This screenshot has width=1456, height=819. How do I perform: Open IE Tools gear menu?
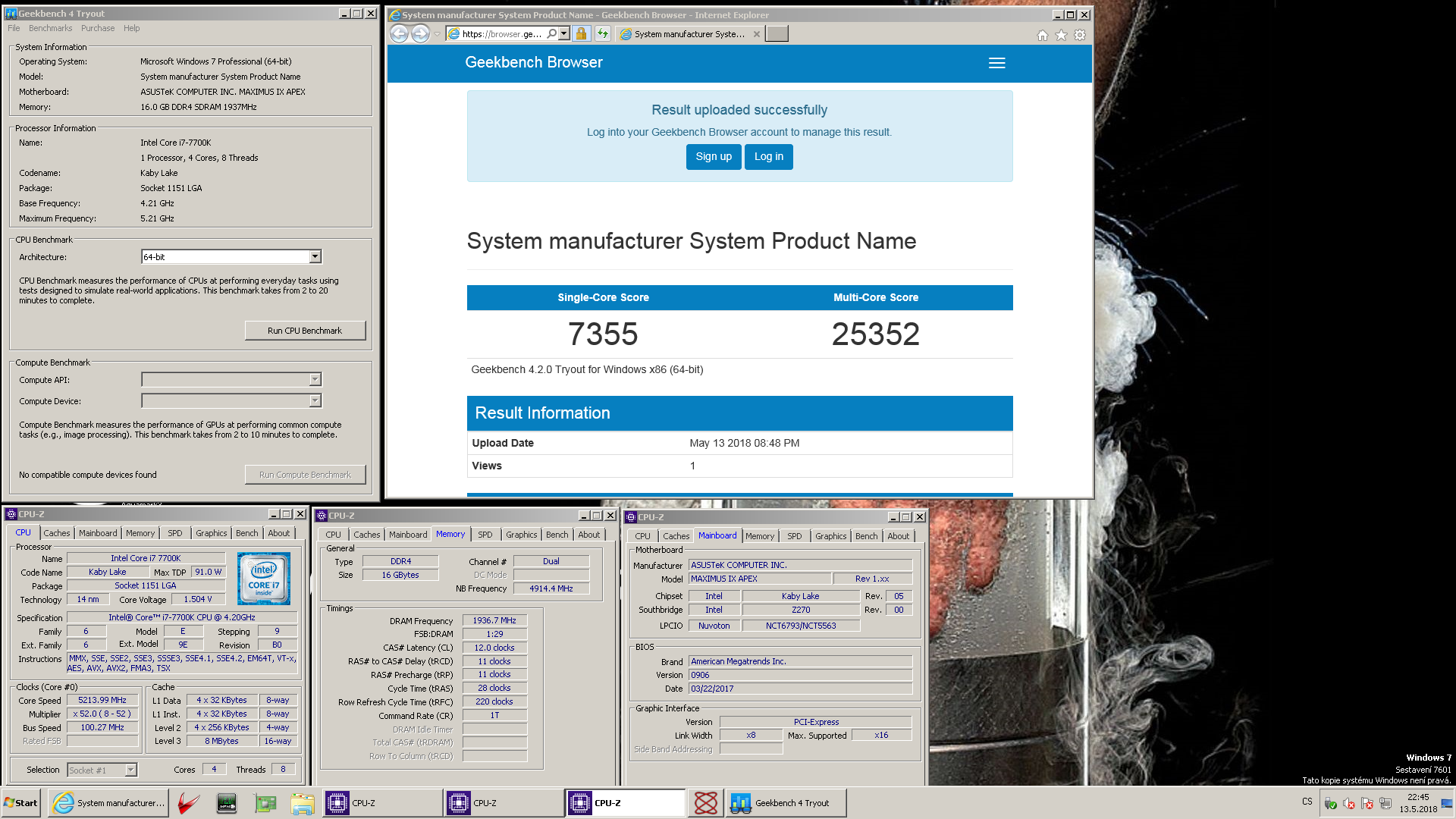[1080, 35]
